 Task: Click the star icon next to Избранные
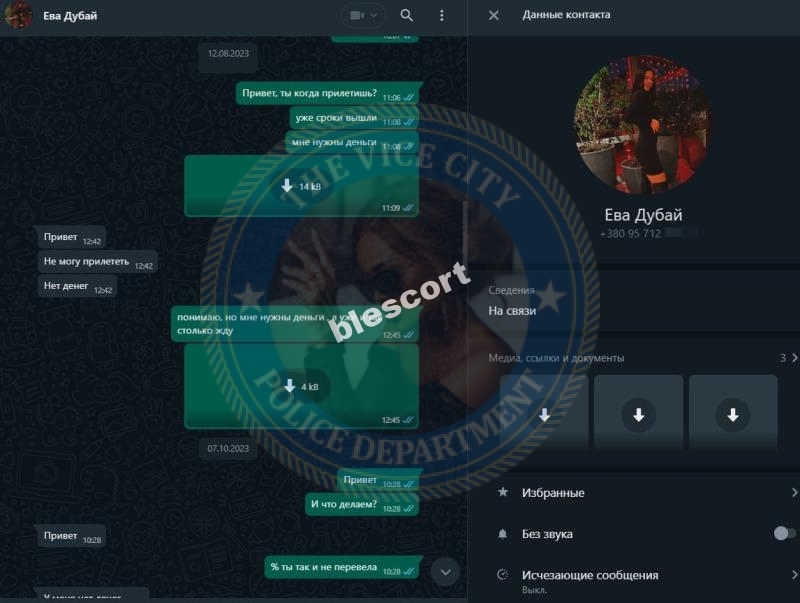[x=503, y=492]
